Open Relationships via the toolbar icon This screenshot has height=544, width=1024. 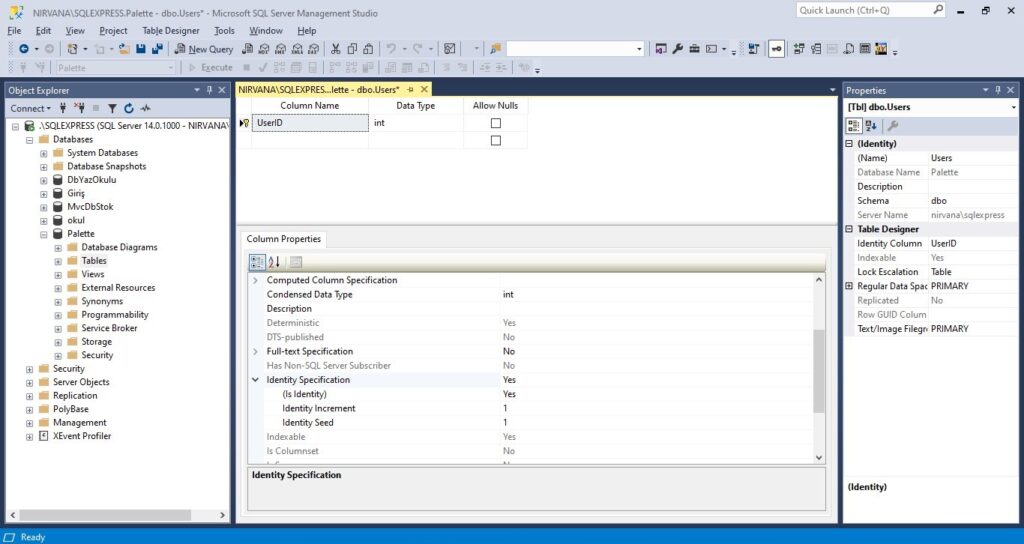(799, 49)
